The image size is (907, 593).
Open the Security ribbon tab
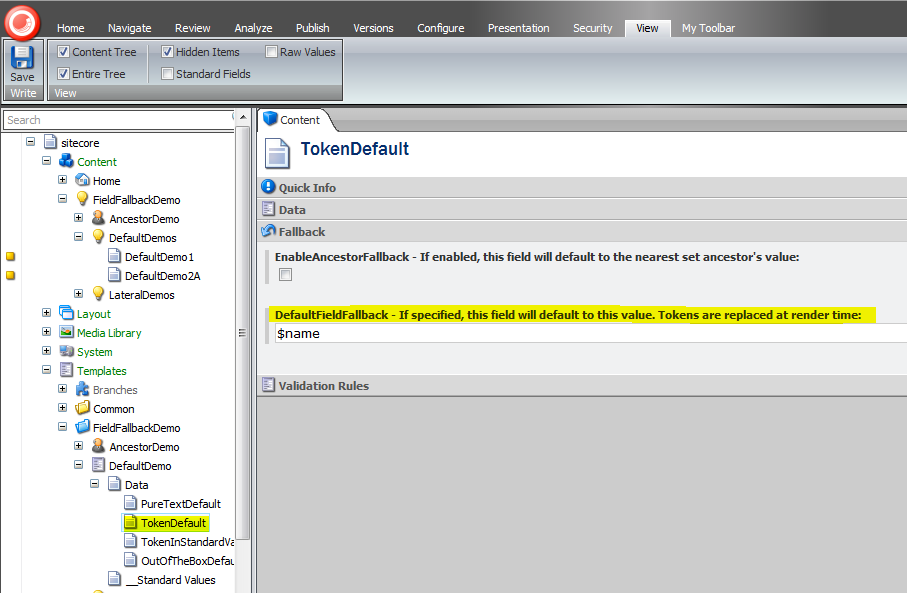(x=592, y=28)
